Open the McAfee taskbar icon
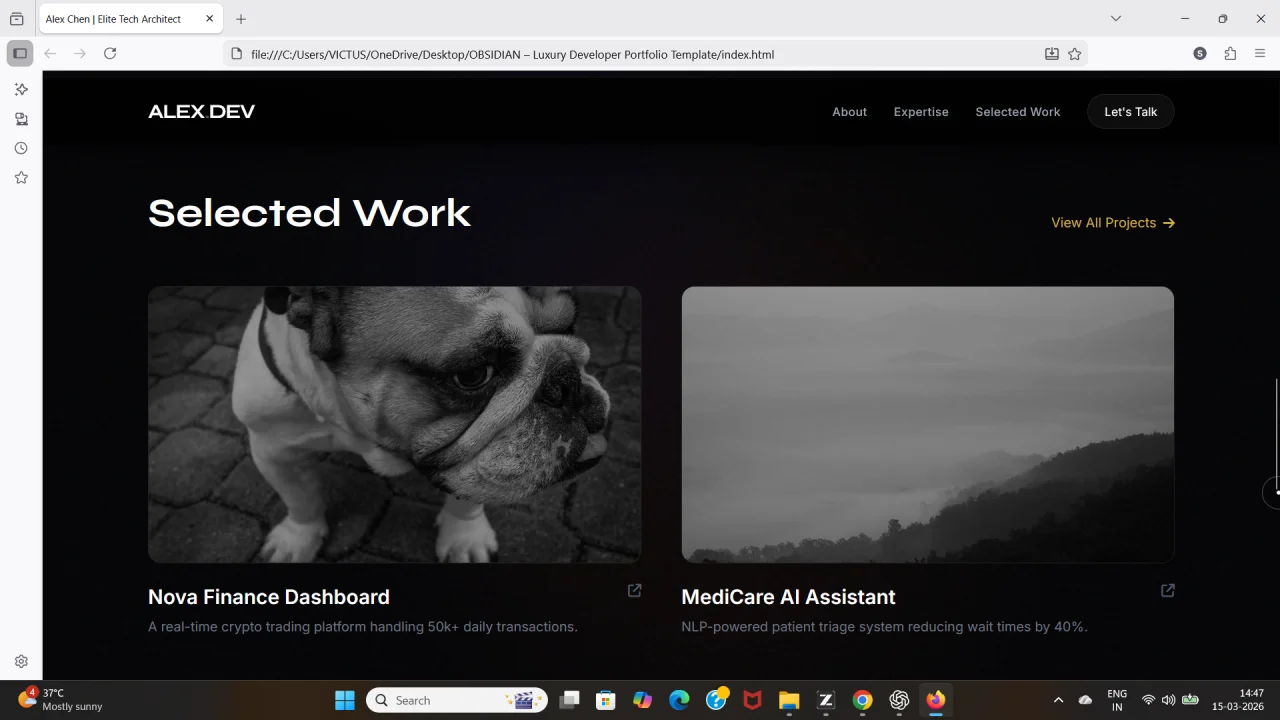 [752, 700]
